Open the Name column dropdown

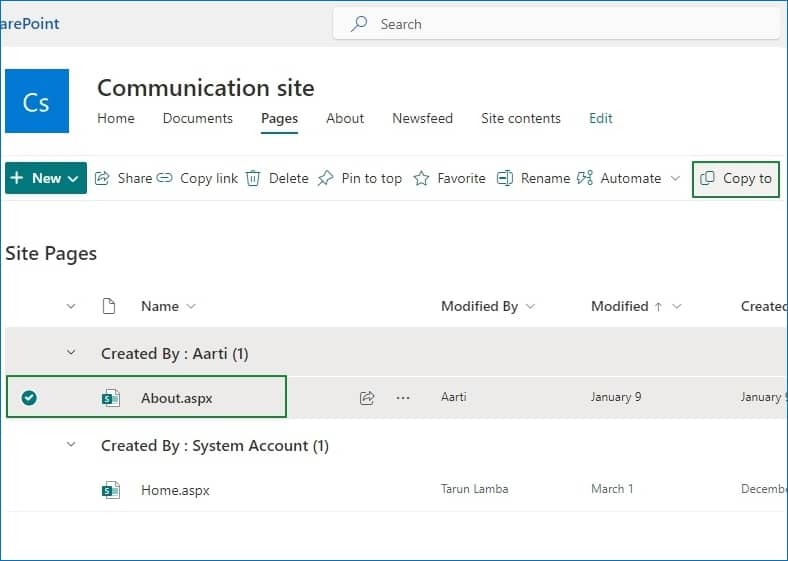191,306
